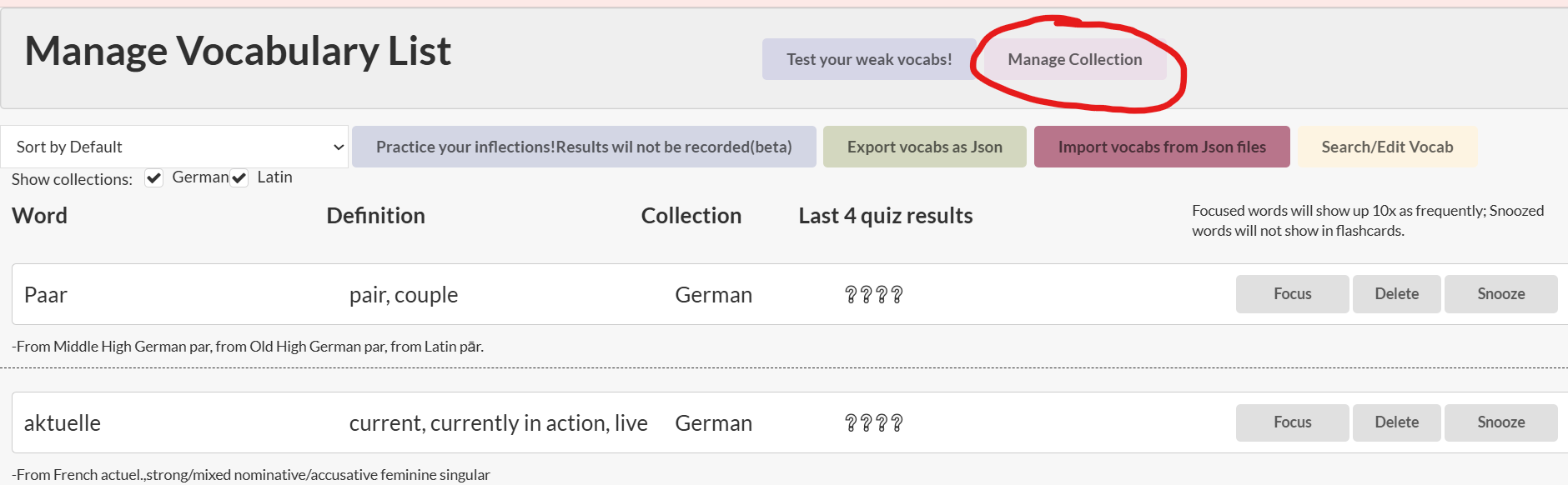1568x485 pixels.
Task: Expand the Sort by Default dropdown
Action: tap(174, 147)
